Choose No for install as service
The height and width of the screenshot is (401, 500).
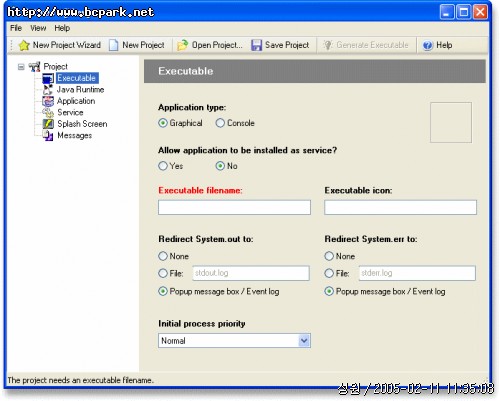point(220,166)
